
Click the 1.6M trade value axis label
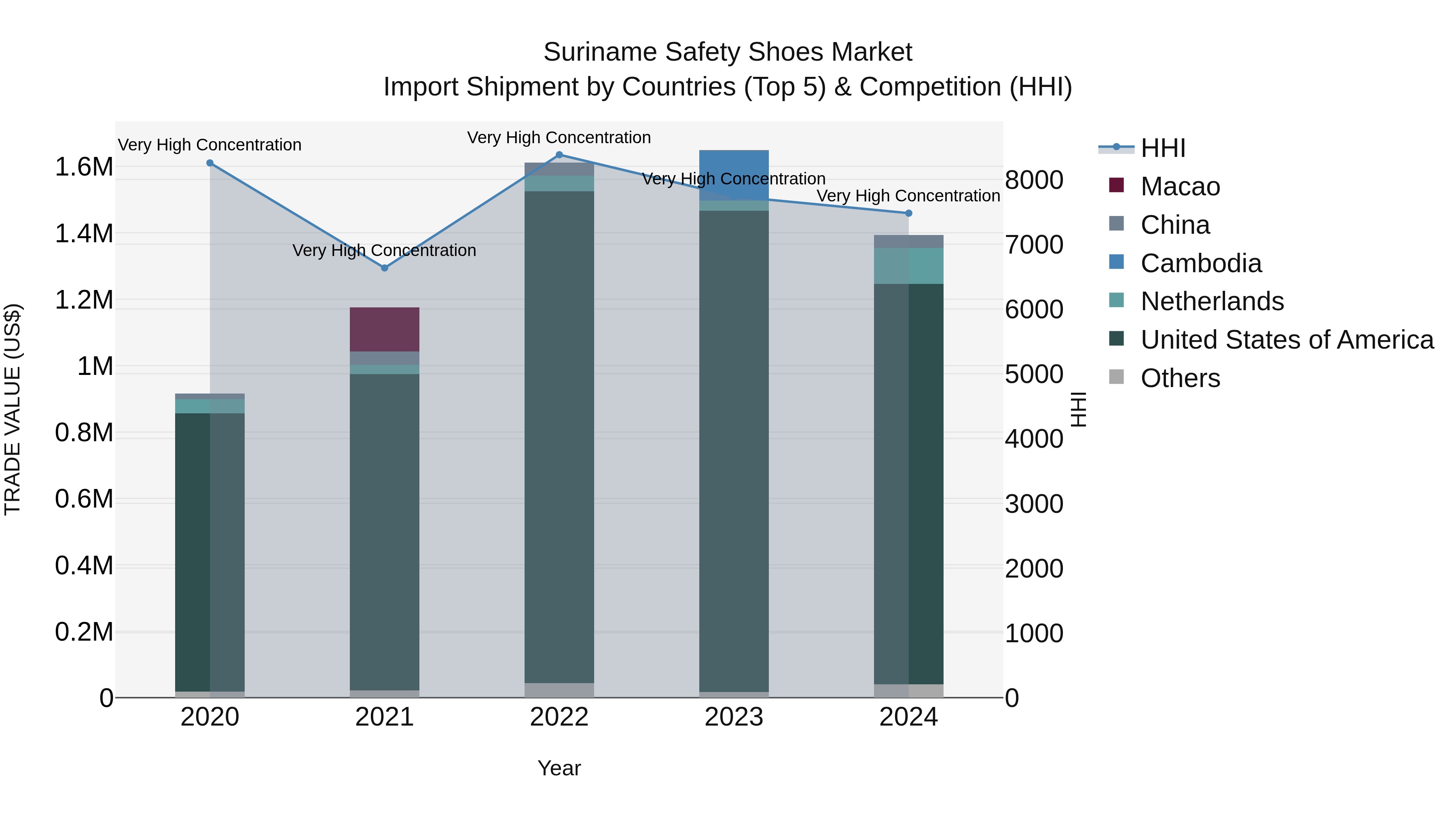click(x=84, y=167)
